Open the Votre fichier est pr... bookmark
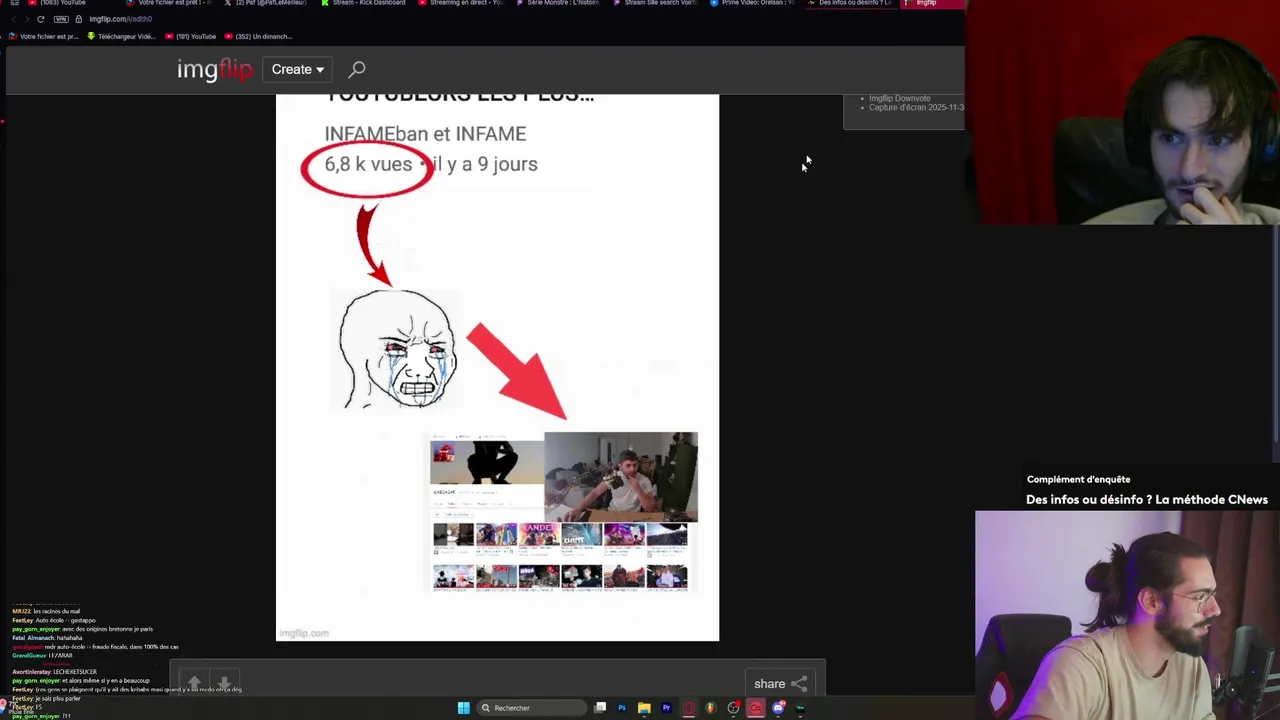This screenshot has height=720, width=1280. point(43,36)
